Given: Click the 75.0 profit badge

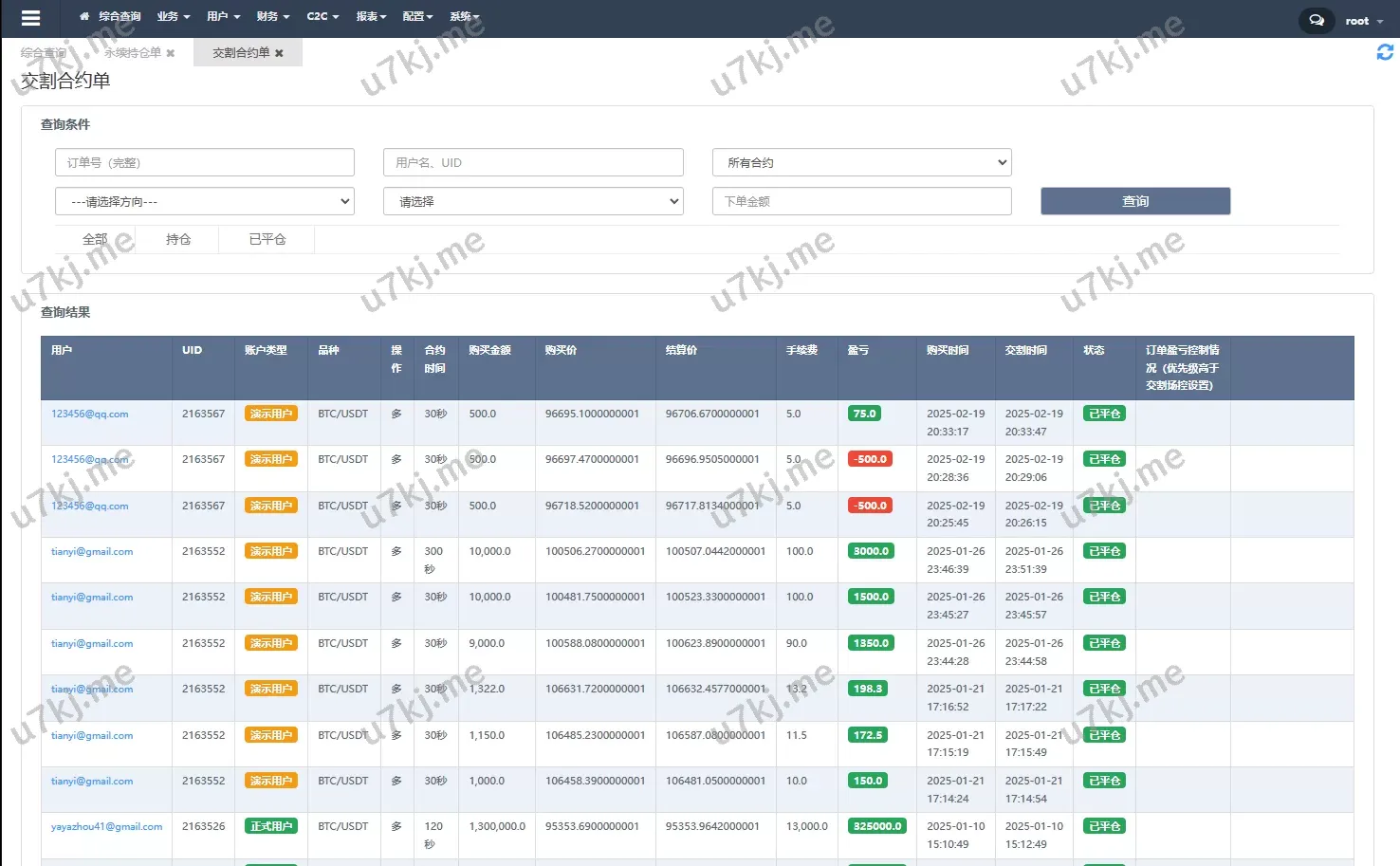Looking at the screenshot, I should (864, 414).
